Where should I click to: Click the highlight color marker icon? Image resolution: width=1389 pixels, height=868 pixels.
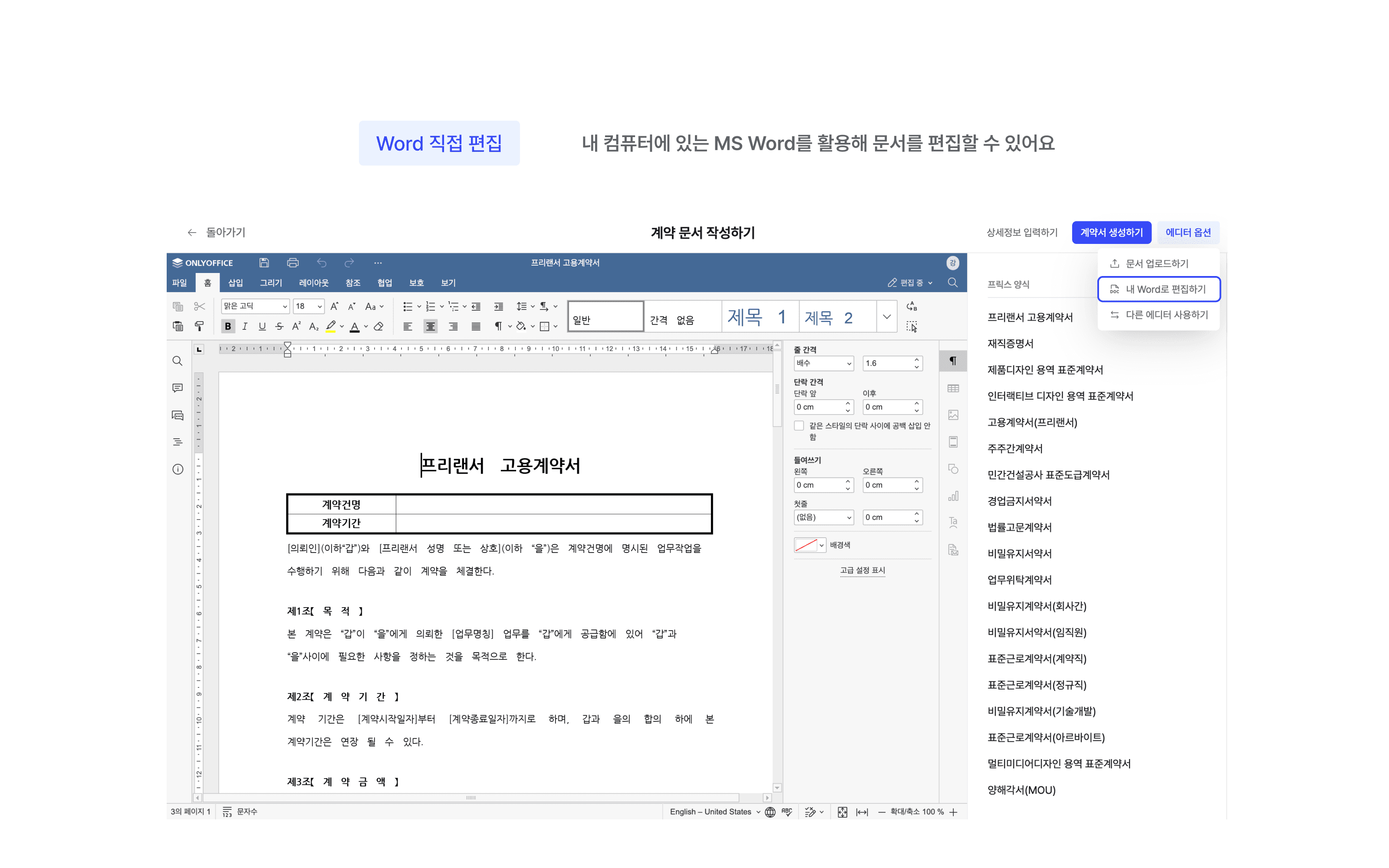pos(331,326)
